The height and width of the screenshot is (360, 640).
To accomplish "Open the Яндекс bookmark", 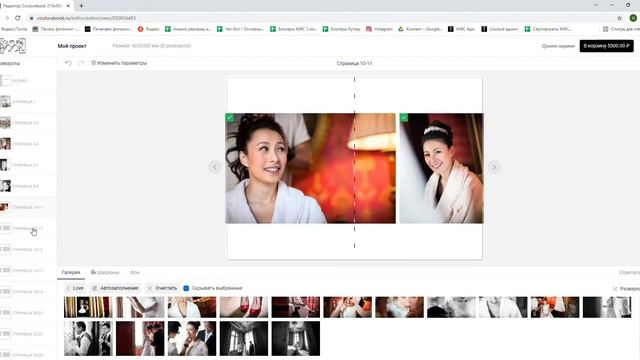I will click(x=149, y=29).
